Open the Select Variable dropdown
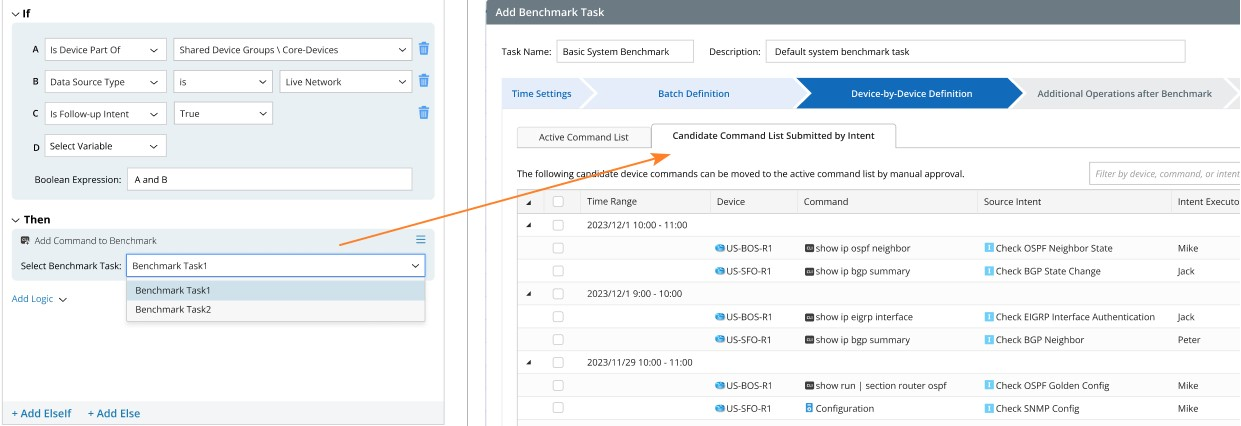1241x426 pixels. [x=105, y=146]
